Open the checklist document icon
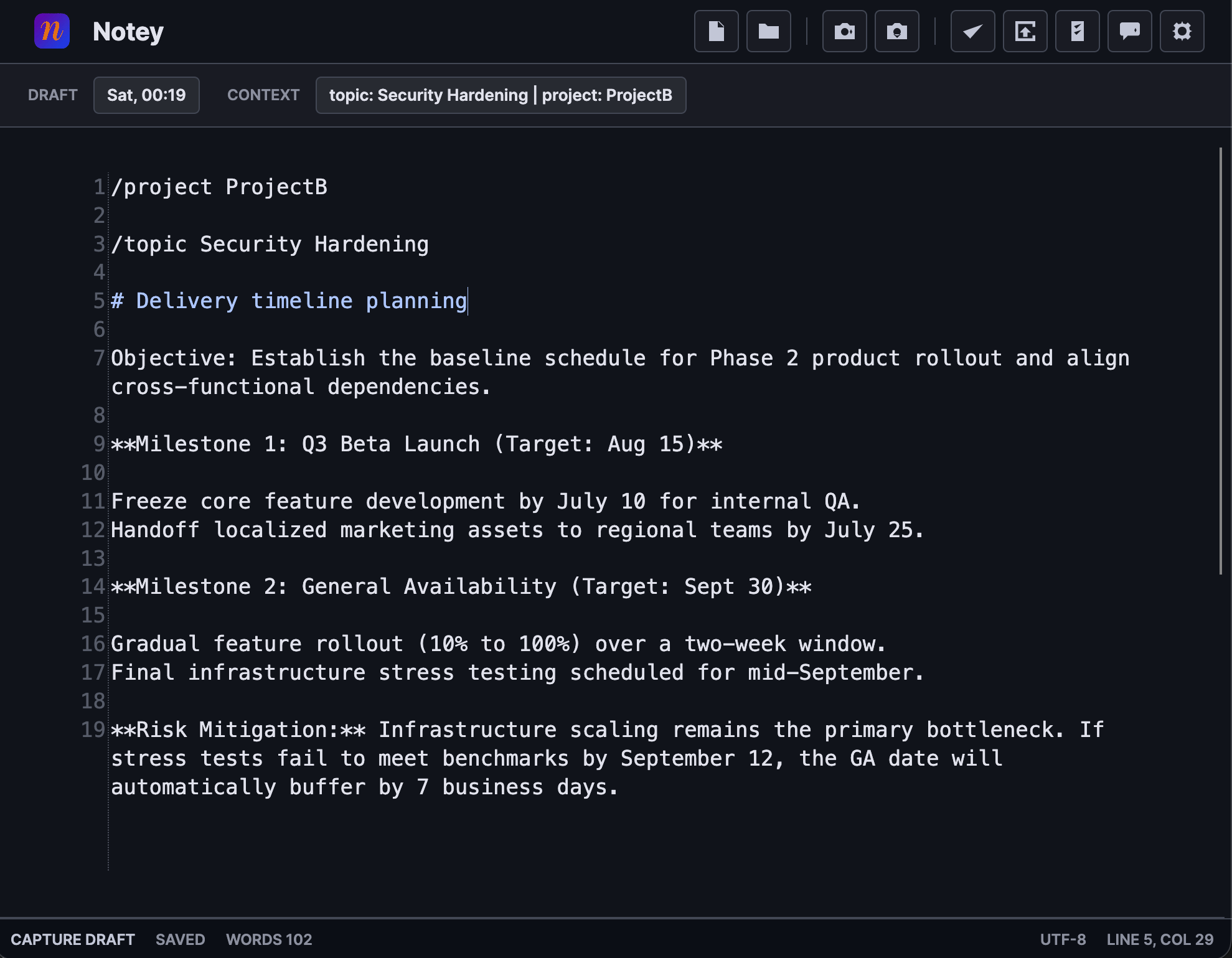This screenshot has height=958, width=1232. pos(1078,31)
